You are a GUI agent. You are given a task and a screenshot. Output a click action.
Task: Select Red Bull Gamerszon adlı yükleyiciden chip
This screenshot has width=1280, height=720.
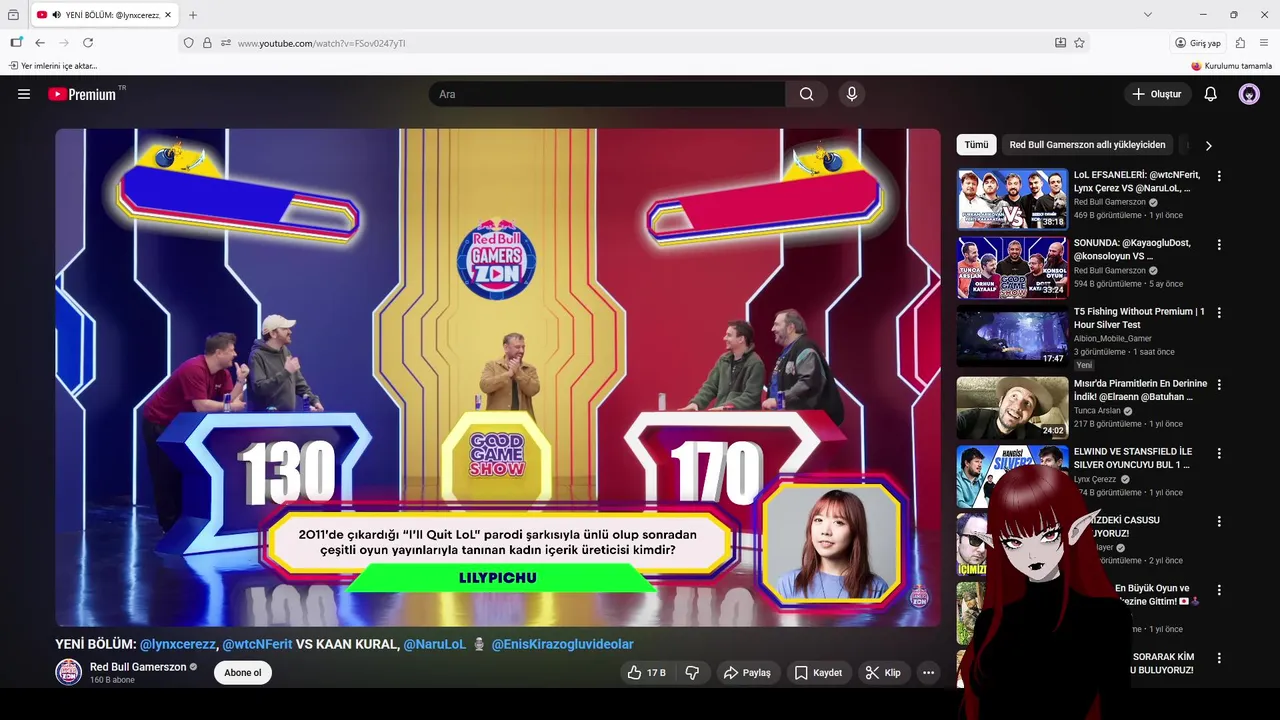[x=1087, y=145]
